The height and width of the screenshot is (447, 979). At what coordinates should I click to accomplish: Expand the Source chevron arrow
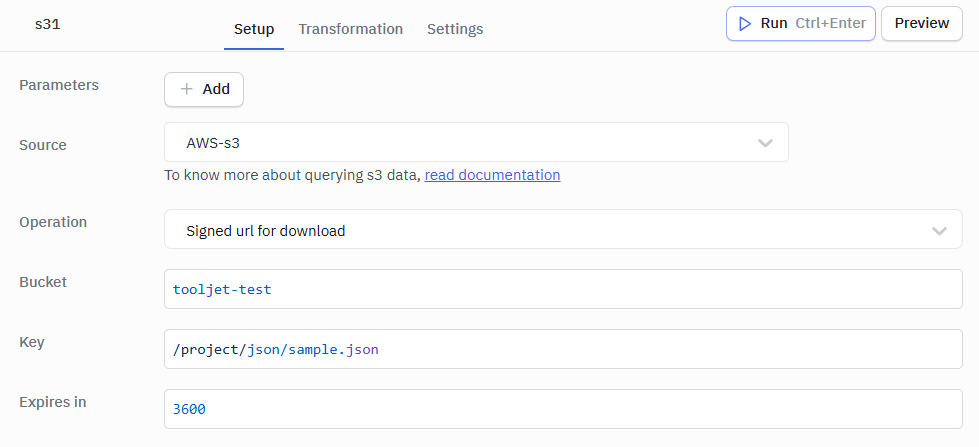[x=765, y=143]
